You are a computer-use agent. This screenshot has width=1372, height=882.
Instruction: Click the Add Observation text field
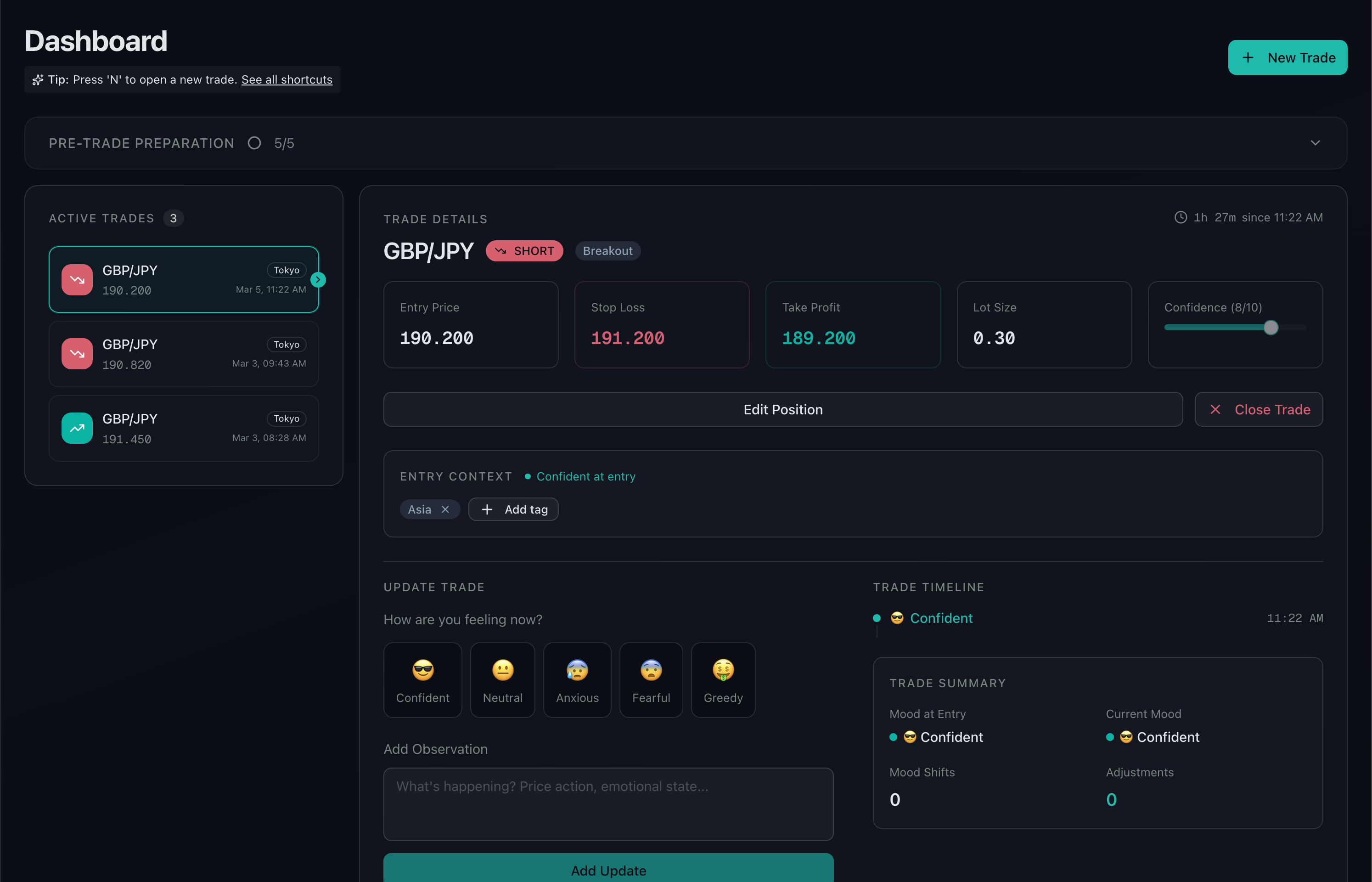(608, 804)
